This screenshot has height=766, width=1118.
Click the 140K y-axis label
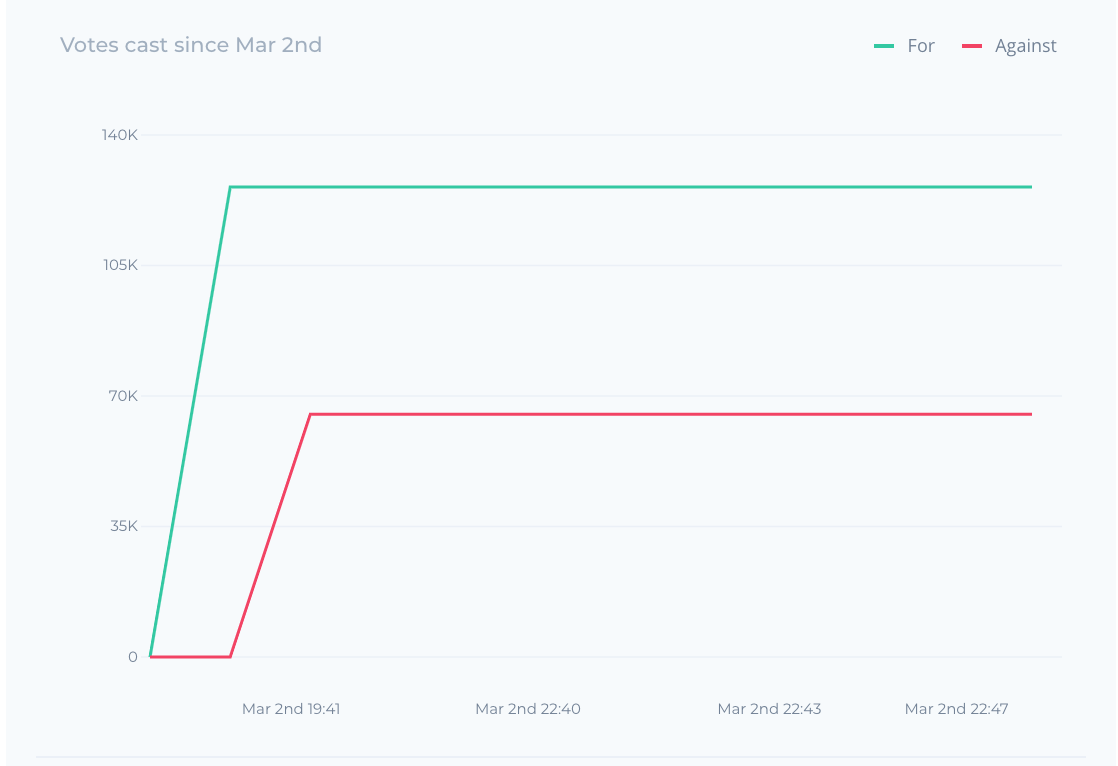120,135
